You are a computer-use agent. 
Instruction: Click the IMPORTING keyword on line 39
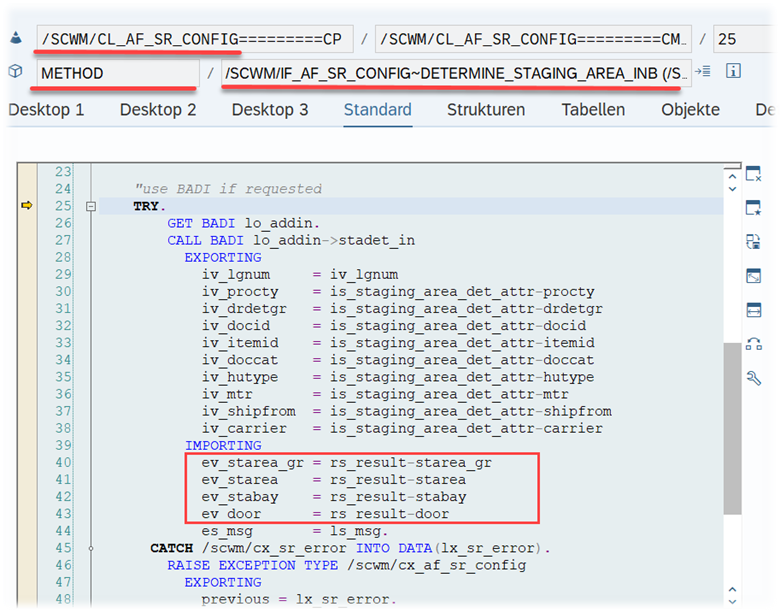coord(223,445)
